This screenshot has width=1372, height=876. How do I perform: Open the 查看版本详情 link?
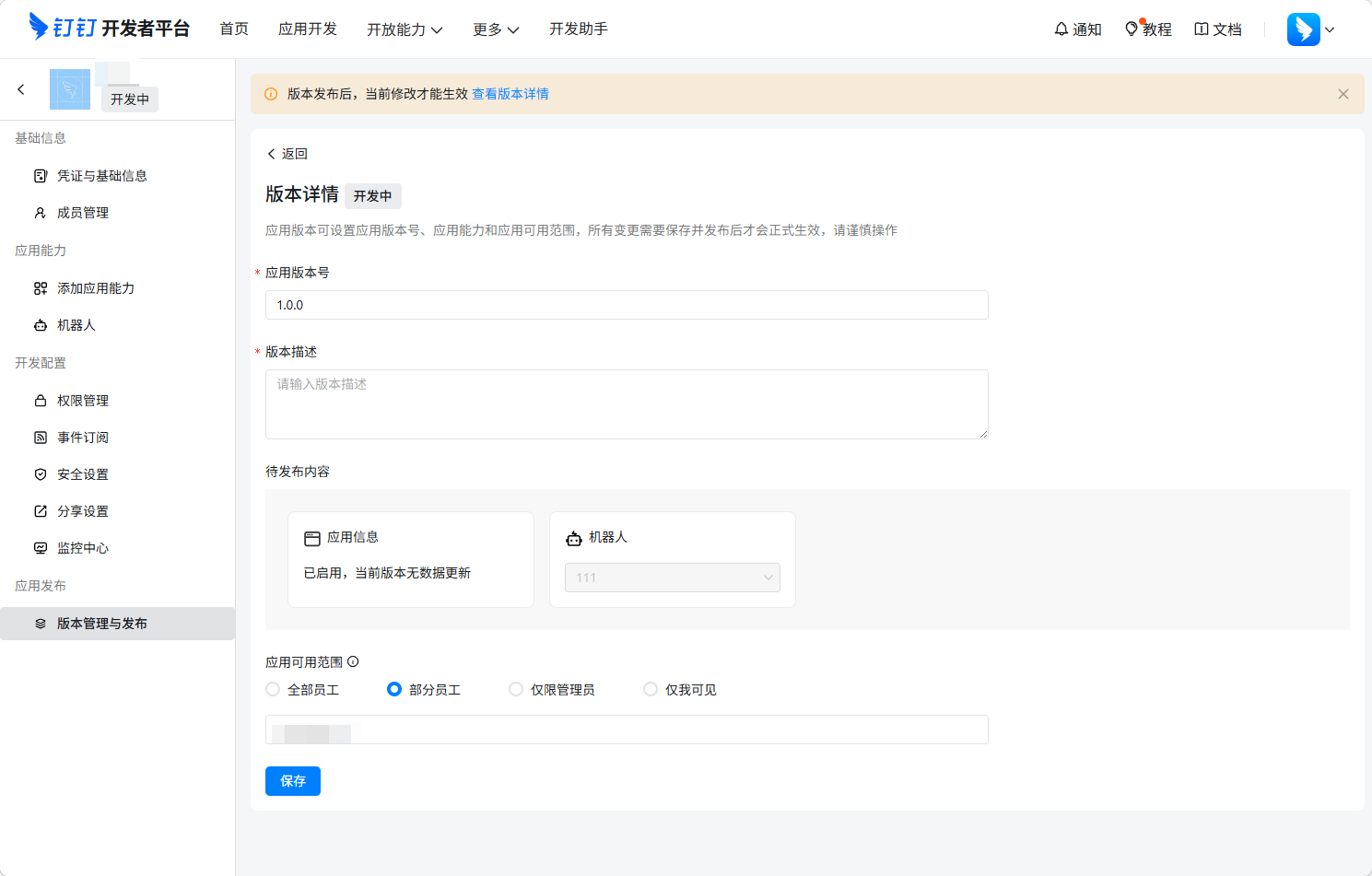tap(510, 94)
